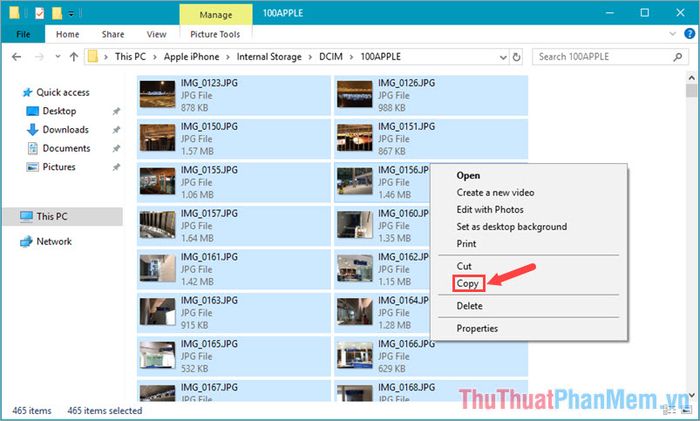This screenshot has height=421, width=700.
Task: Click the IMG_0163.JPG file name
Action: point(209,300)
